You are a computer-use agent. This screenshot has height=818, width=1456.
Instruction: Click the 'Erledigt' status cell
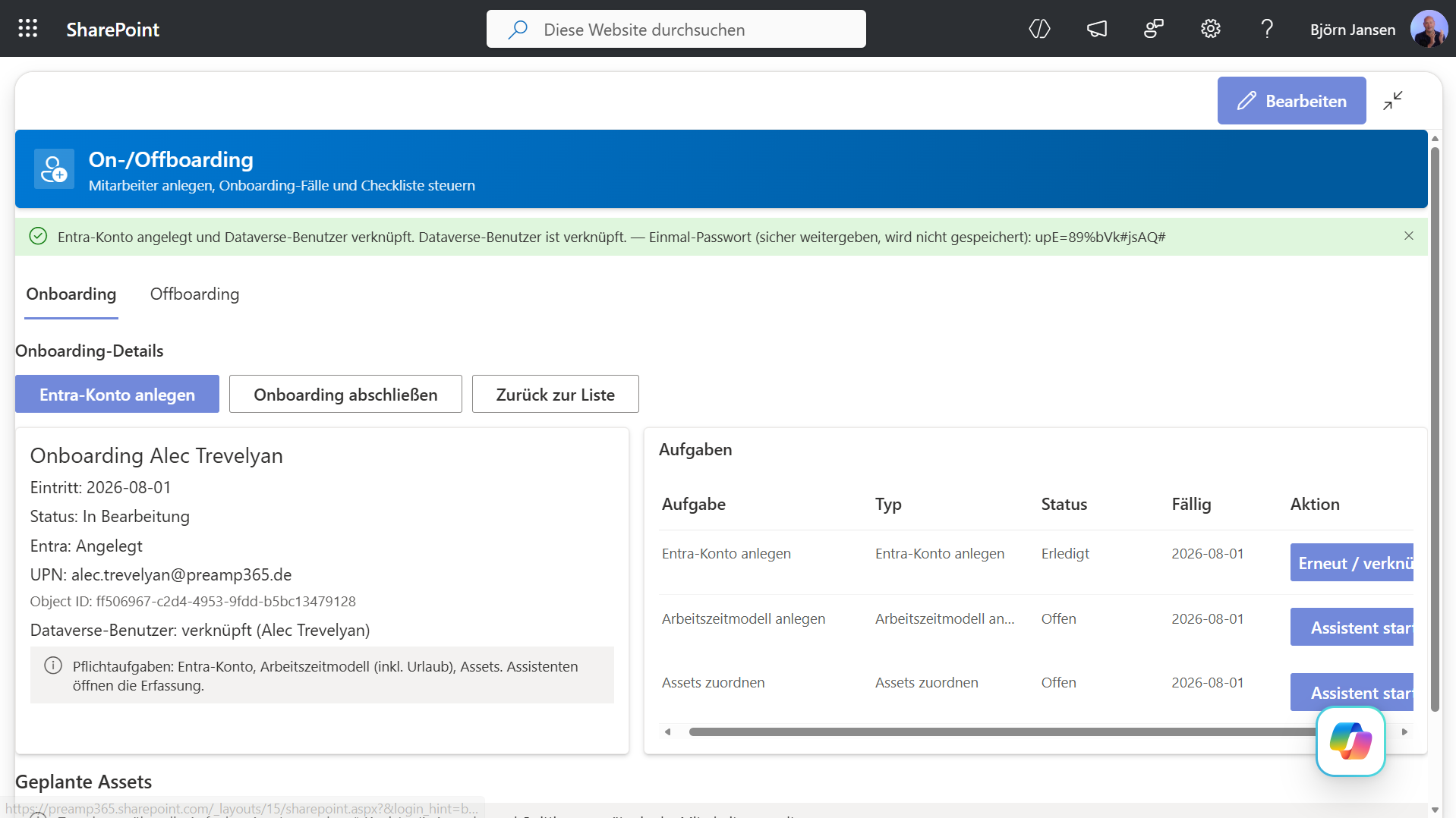(1065, 553)
